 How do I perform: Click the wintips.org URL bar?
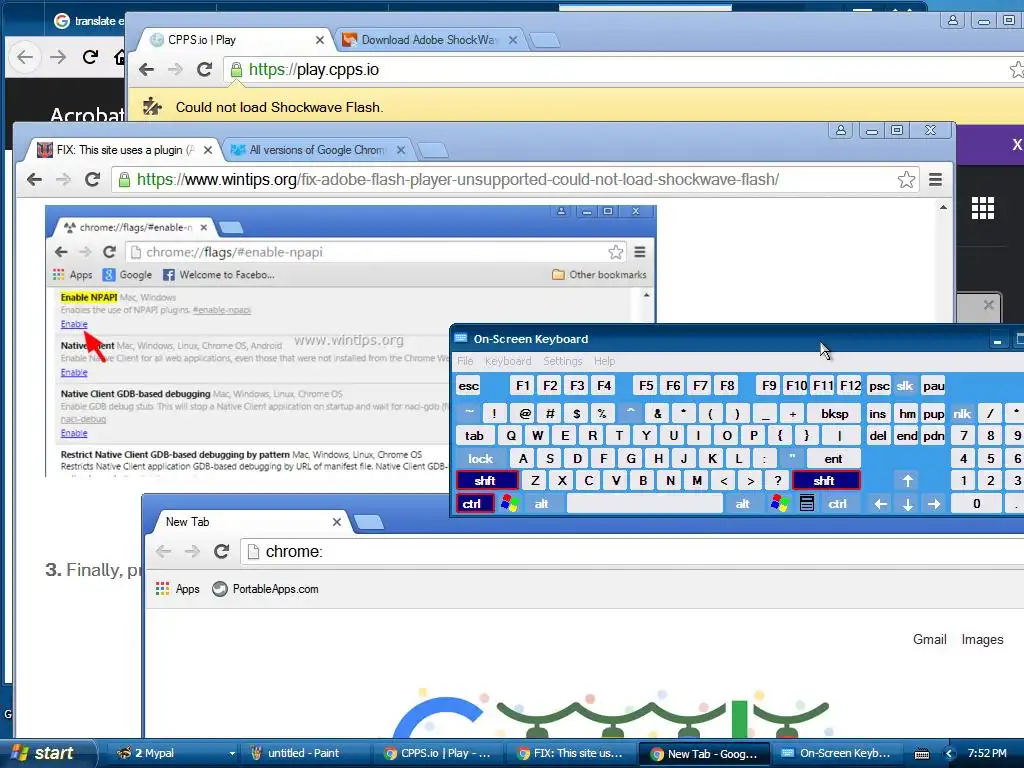[516, 179]
